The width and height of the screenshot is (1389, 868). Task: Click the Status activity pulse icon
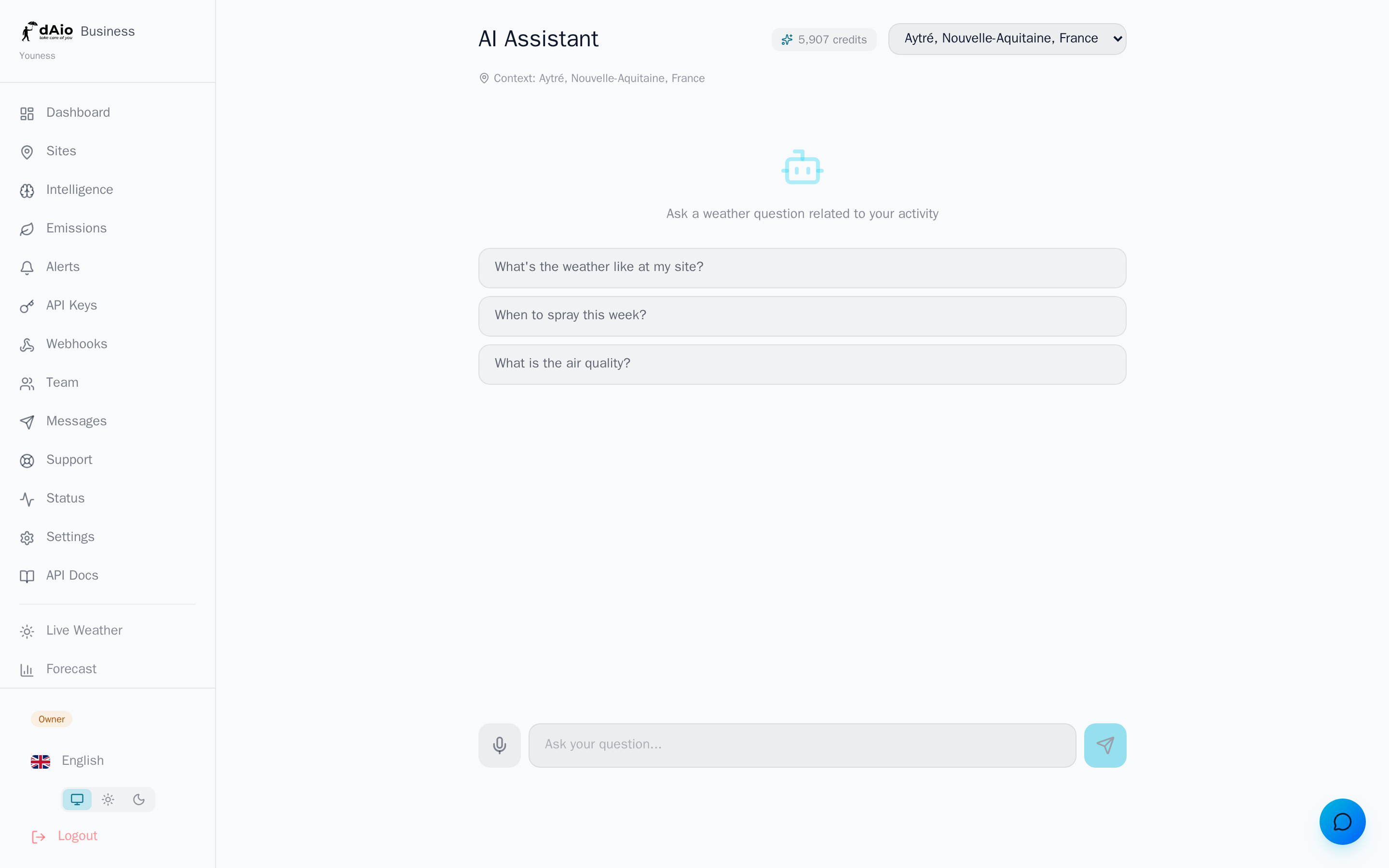click(x=27, y=499)
